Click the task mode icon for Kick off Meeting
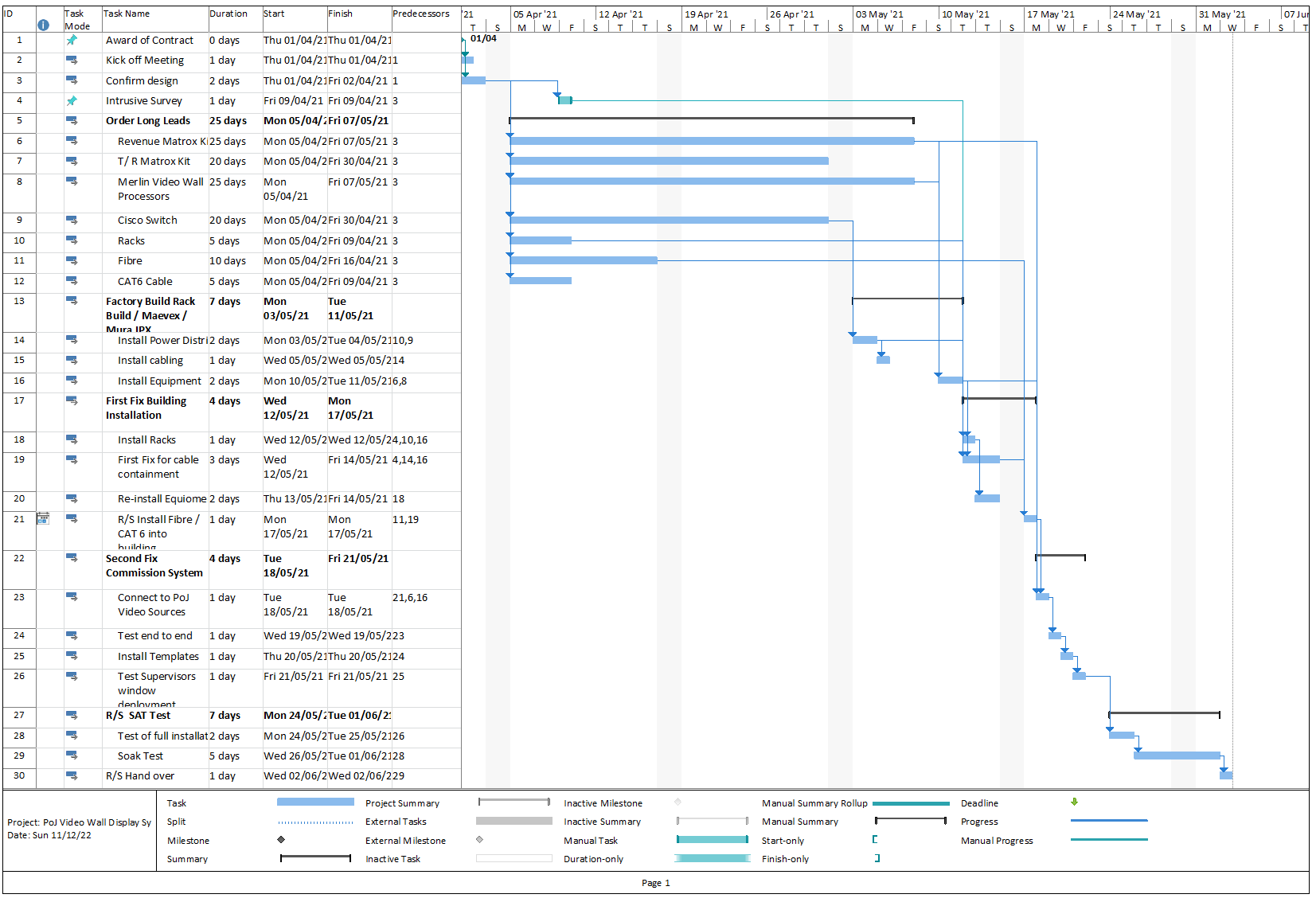The image size is (1316, 902). 72,60
